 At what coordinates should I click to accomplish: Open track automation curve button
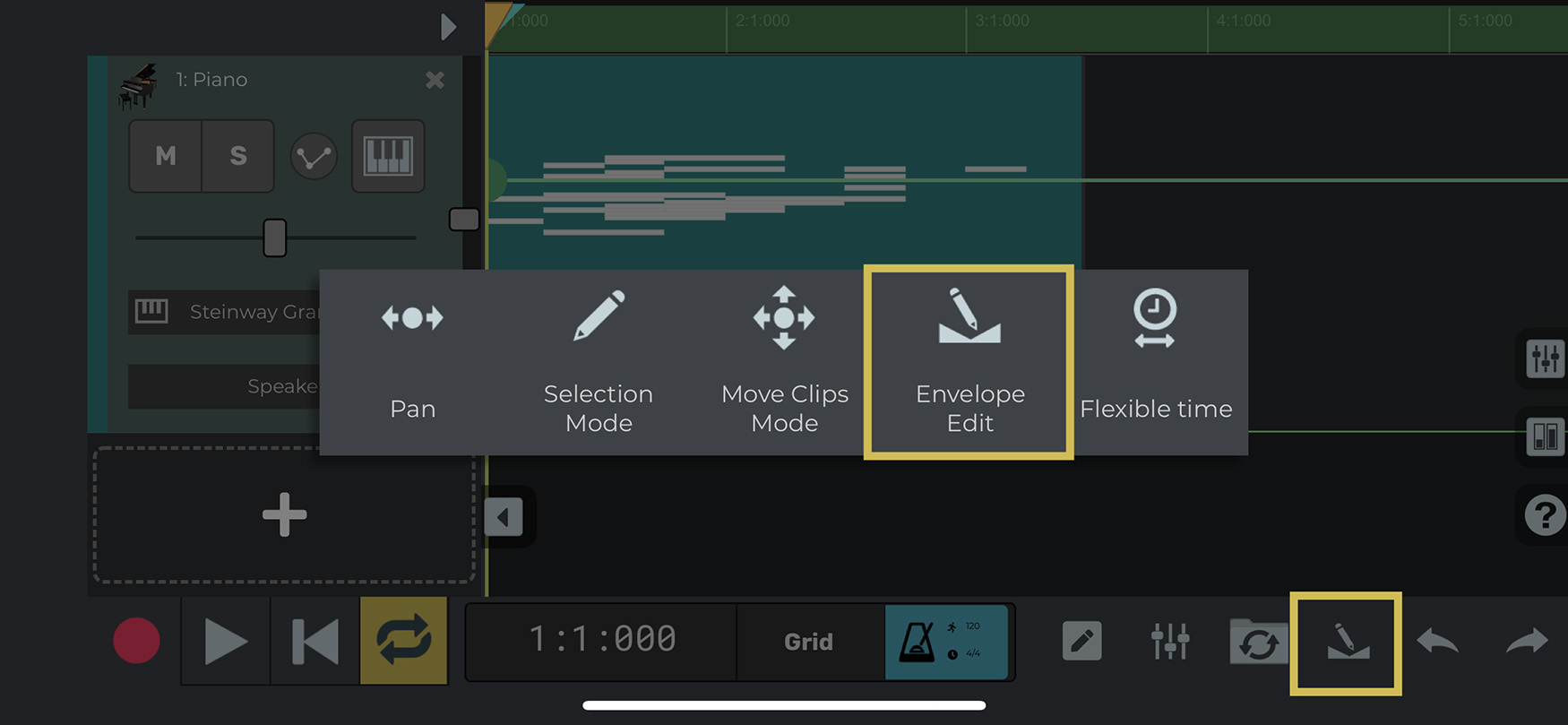(x=314, y=157)
